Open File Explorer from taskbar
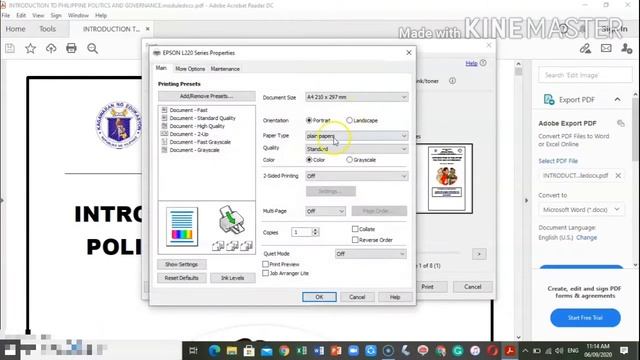 232,351
